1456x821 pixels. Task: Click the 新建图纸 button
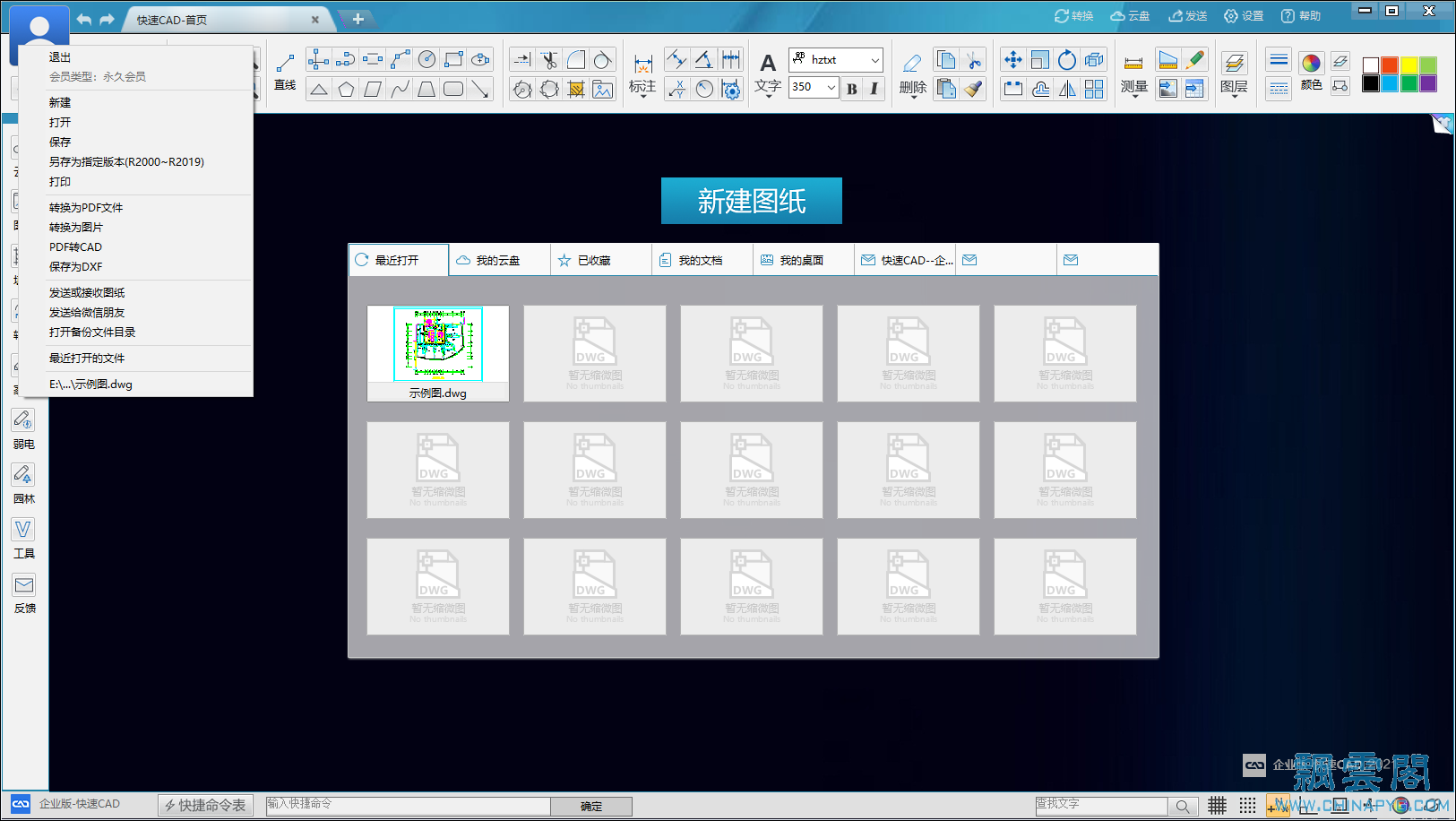[x=752, y=201]
